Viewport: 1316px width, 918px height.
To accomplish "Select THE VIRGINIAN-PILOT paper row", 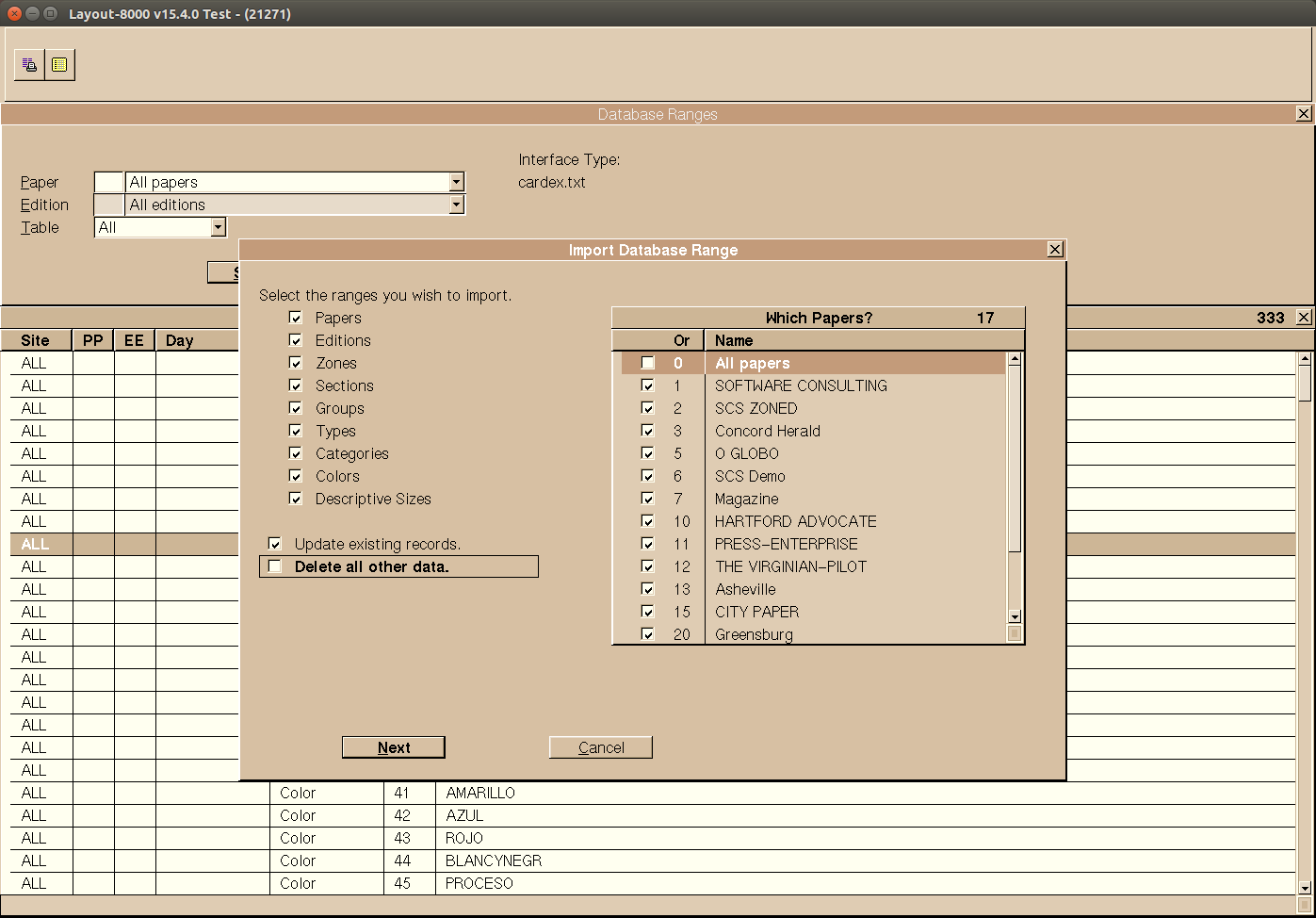I will click(x=790, y=566).
